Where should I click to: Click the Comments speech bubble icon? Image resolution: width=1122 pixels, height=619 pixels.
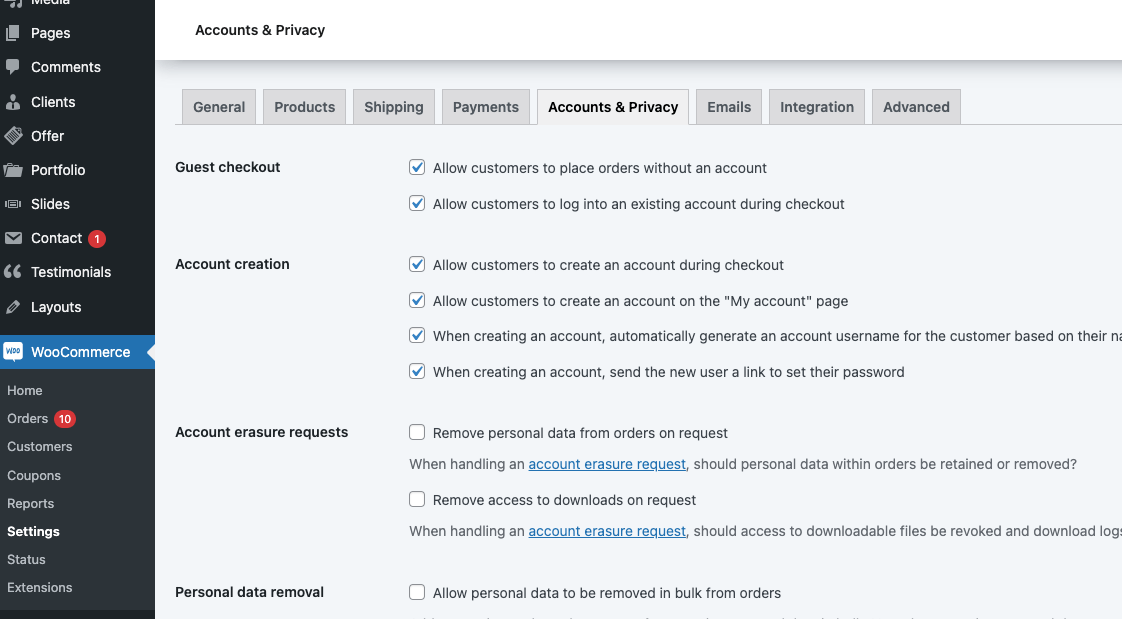(13, 67)
